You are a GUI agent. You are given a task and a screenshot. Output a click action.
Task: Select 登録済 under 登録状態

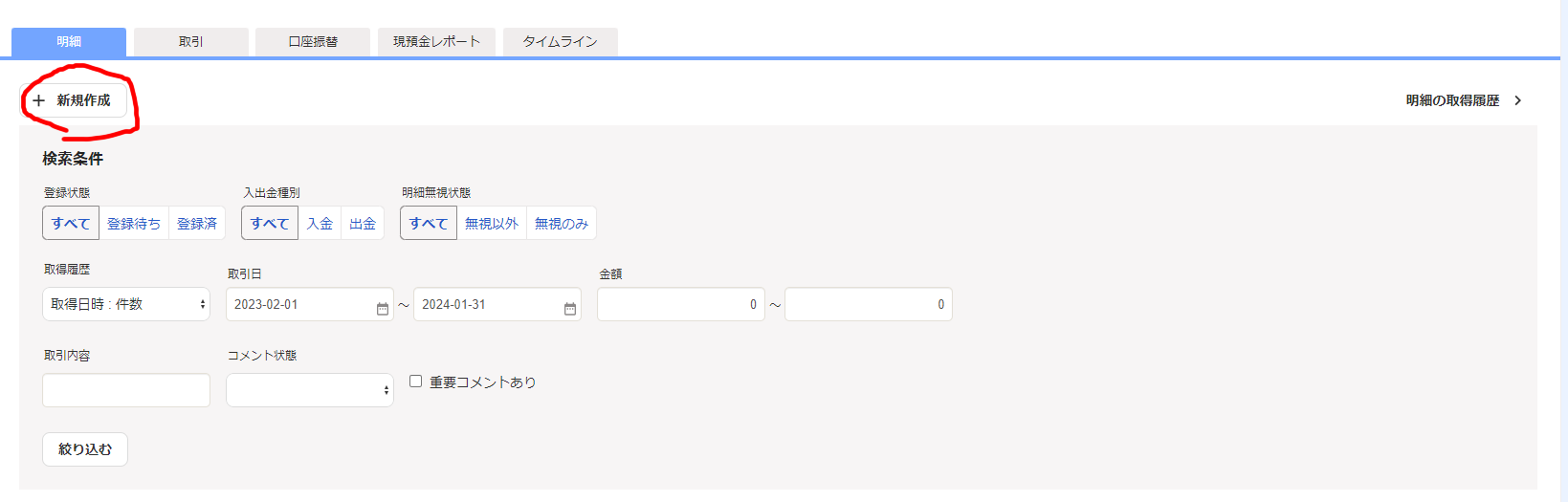click(197, 223)
